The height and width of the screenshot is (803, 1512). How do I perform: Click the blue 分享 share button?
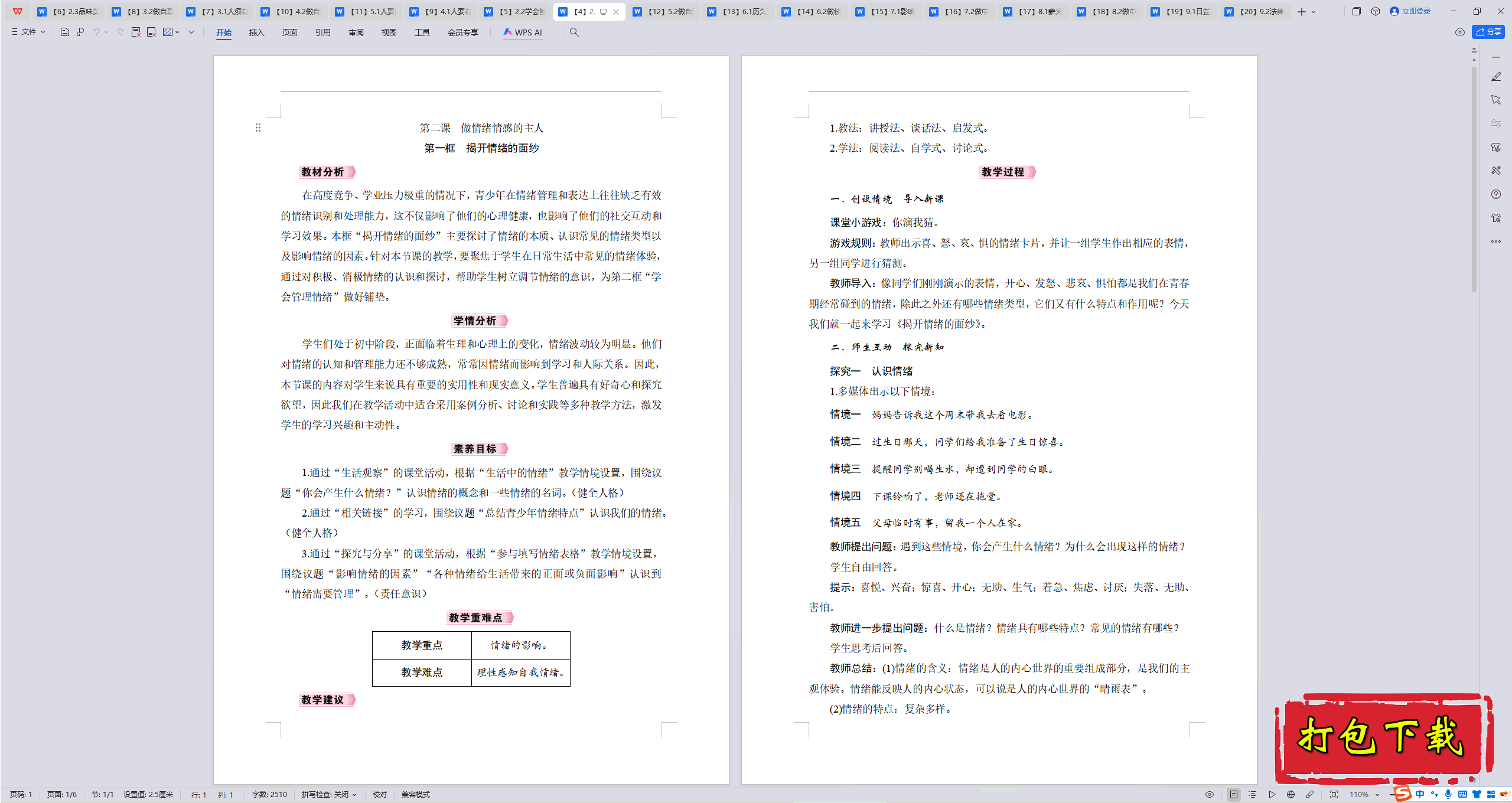1488,32
